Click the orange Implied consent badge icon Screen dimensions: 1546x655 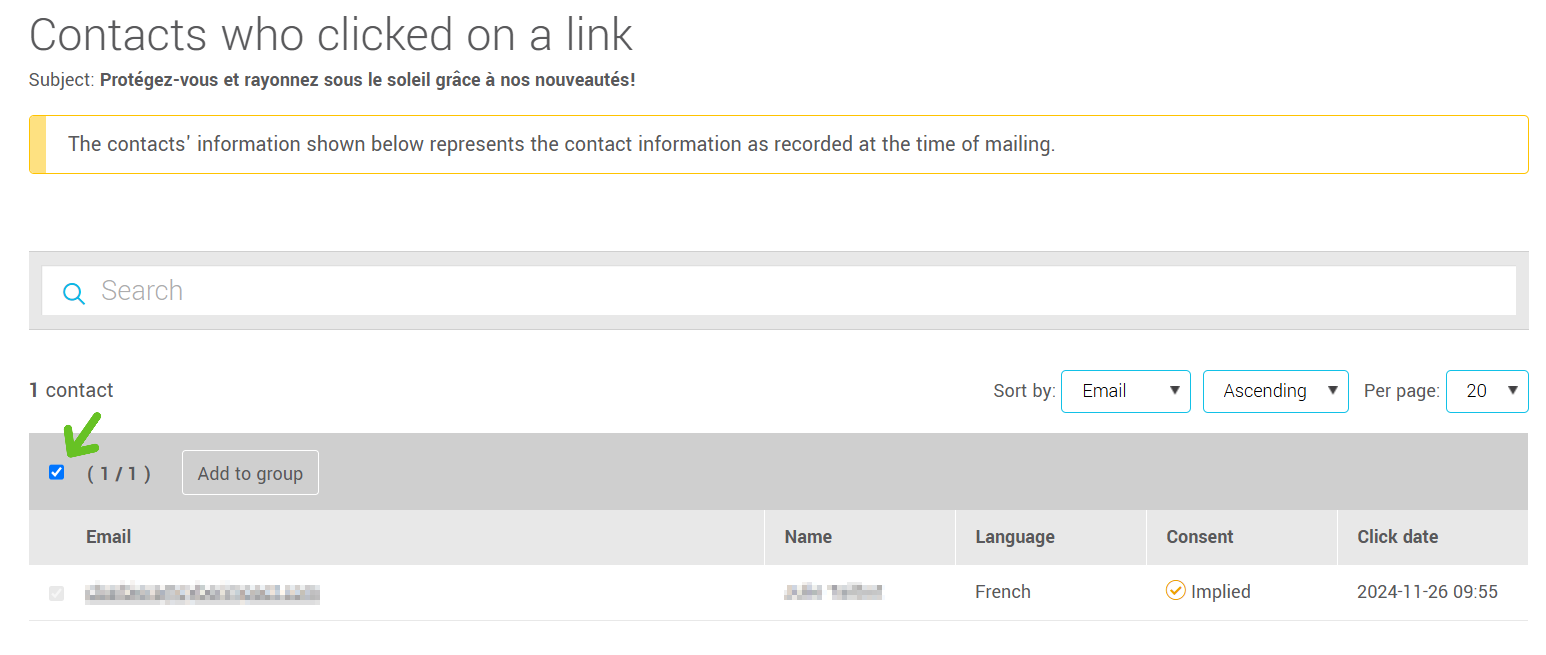(1176, 591)
